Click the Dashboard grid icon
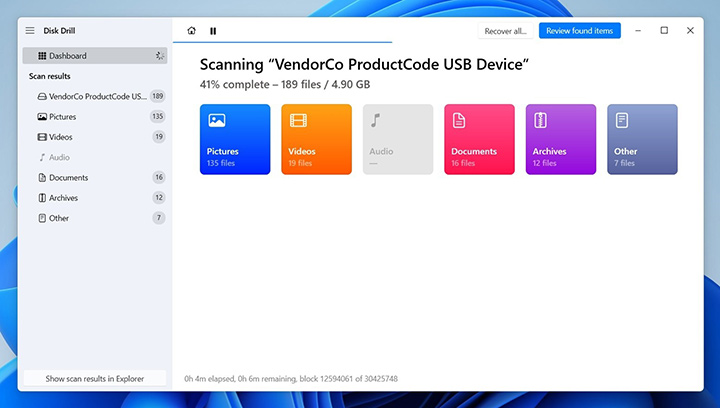 42,56
